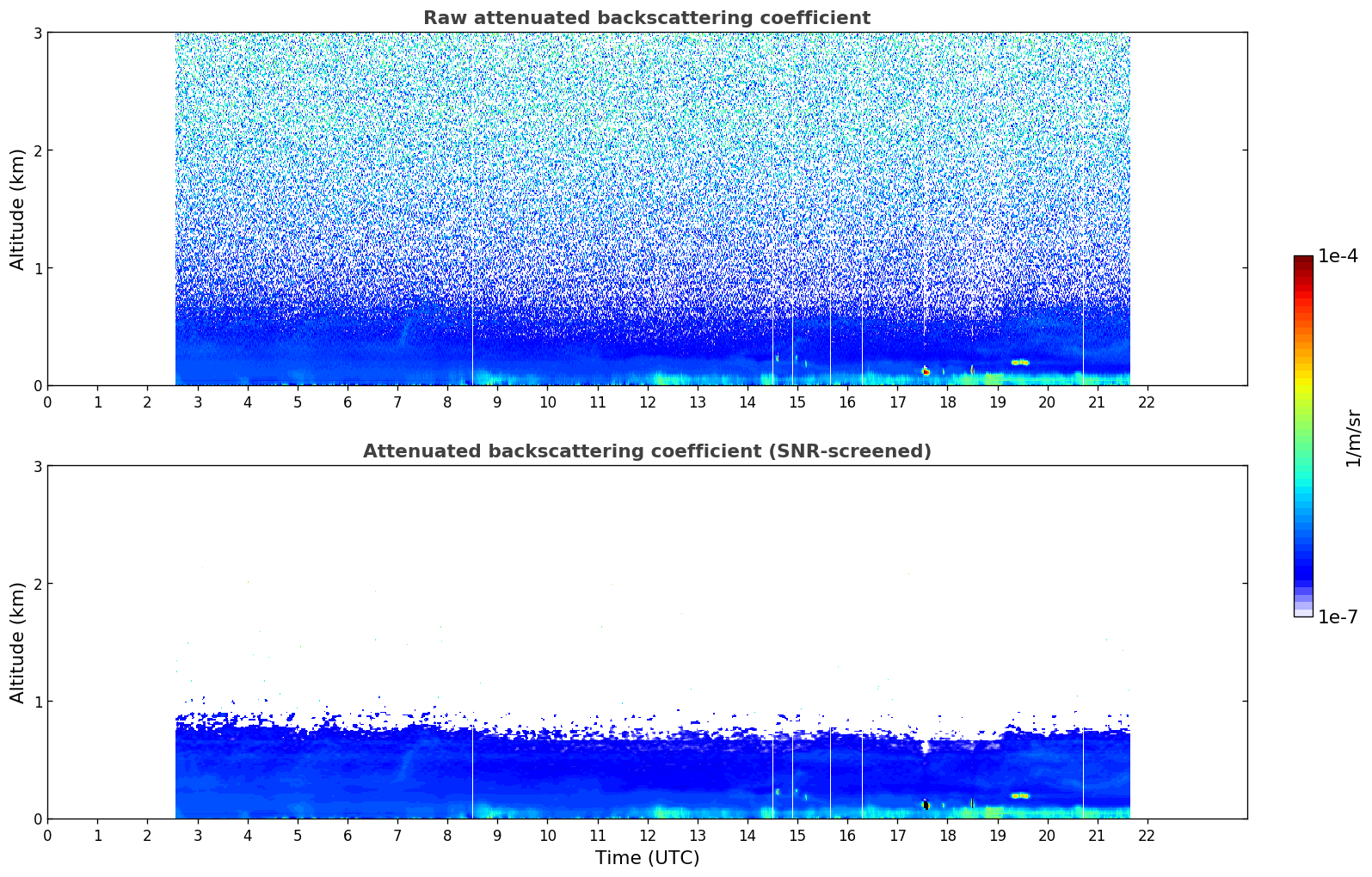Select the "Time (UTC)" x-axis label
Image resolution: width=1372 pixels, height=877 pixels.
tap(647, 858)
